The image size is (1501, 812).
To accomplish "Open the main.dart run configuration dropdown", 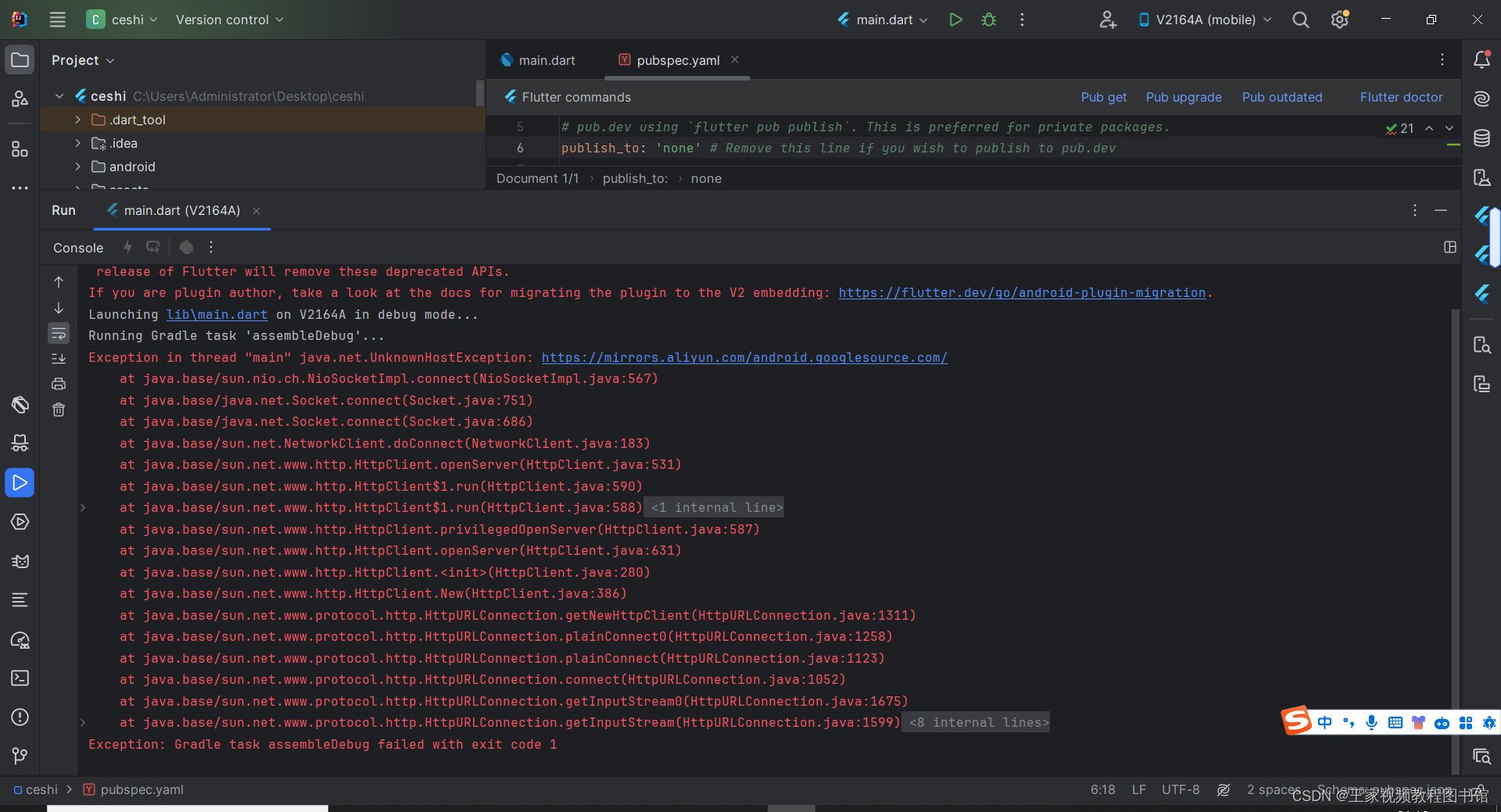I will [x=882, y=20].
